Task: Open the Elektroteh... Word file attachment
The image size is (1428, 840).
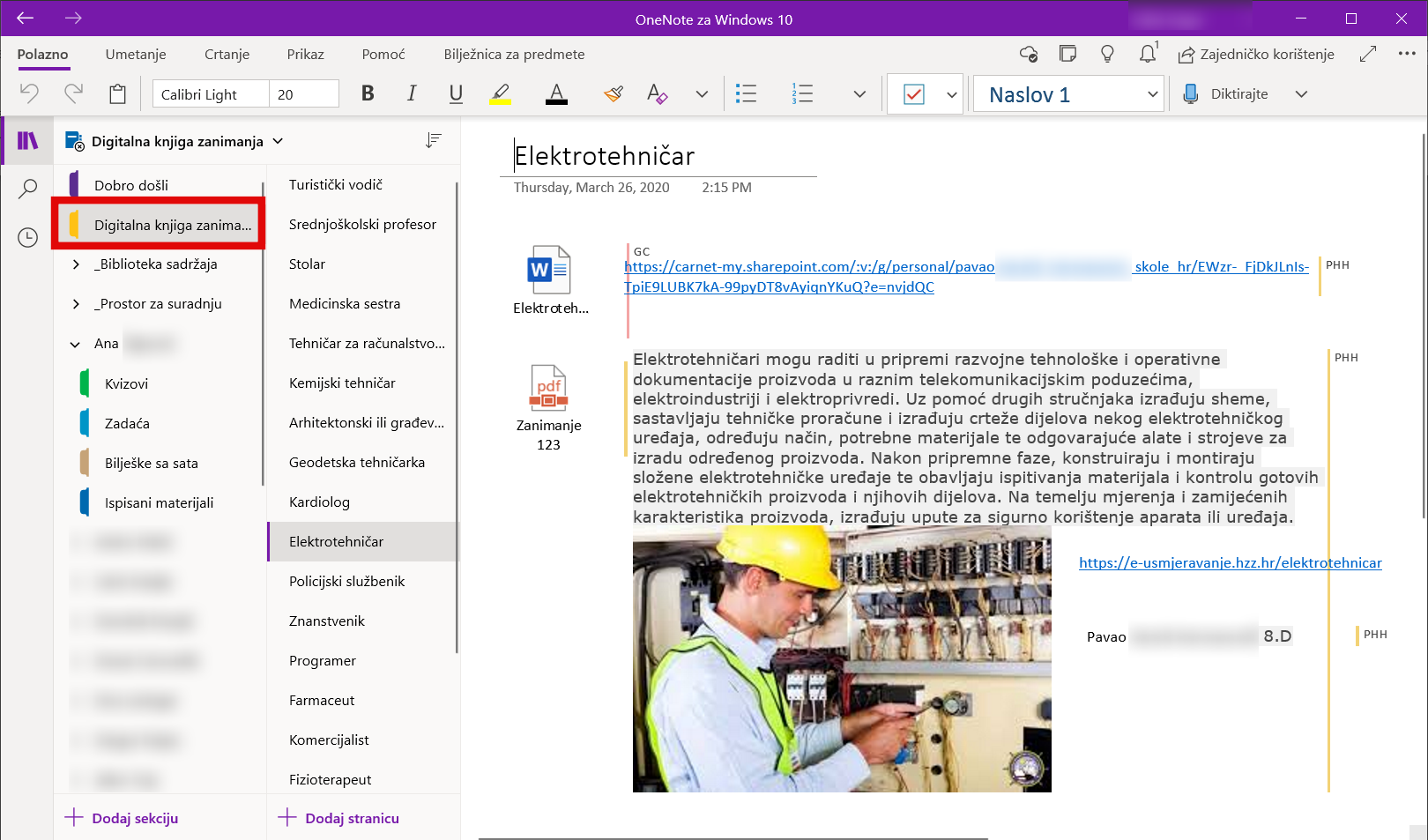Action: pyautogui.click(x=550, y=280)
